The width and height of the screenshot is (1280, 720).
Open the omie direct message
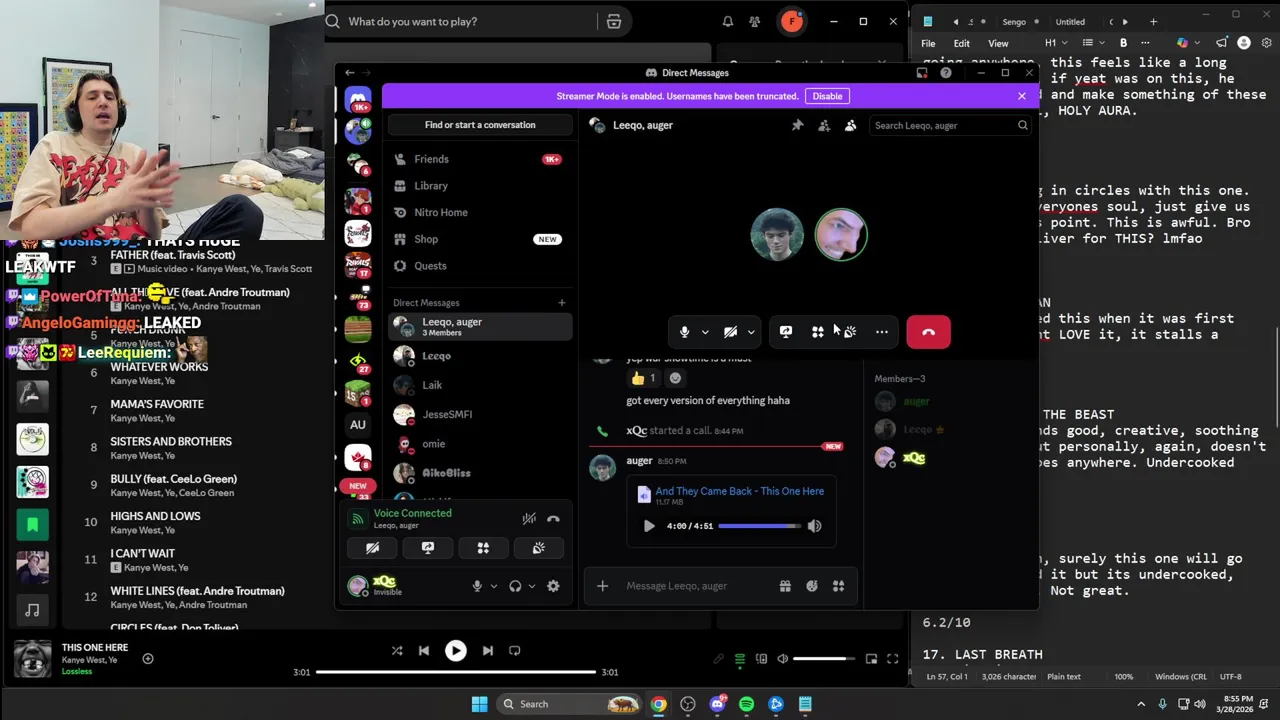[x=479, y=444]
